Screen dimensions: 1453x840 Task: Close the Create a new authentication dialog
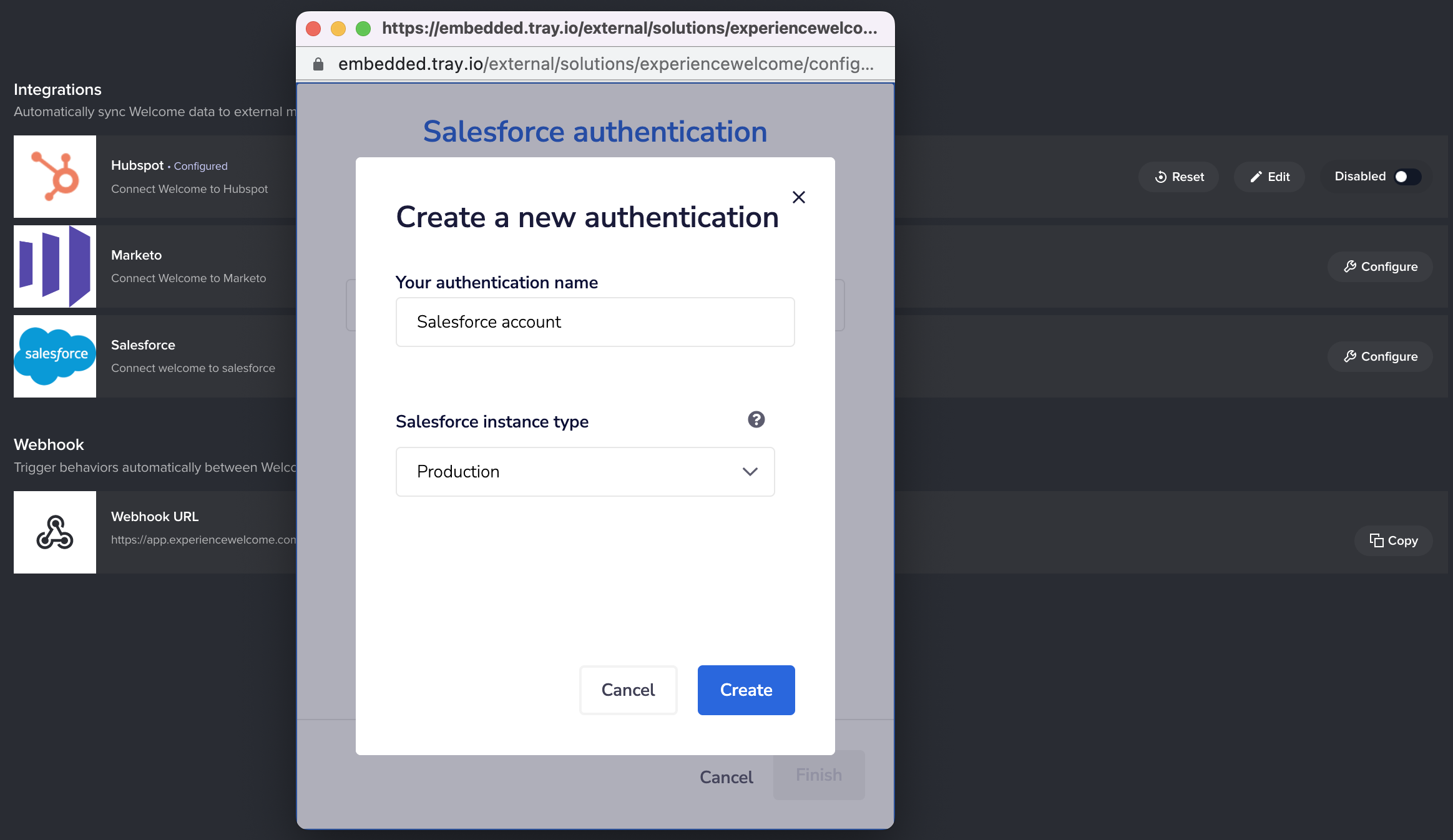[799, 197]
